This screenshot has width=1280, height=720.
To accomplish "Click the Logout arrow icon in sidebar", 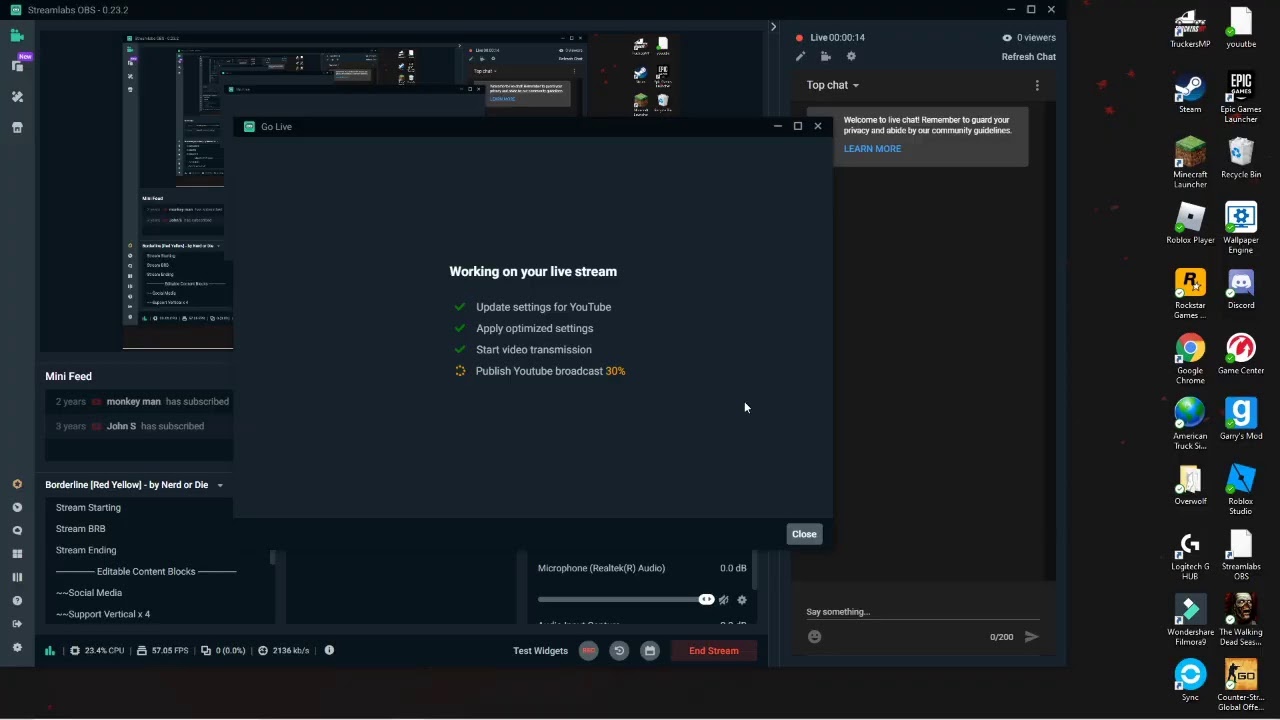I will click(x=17, y=624).
